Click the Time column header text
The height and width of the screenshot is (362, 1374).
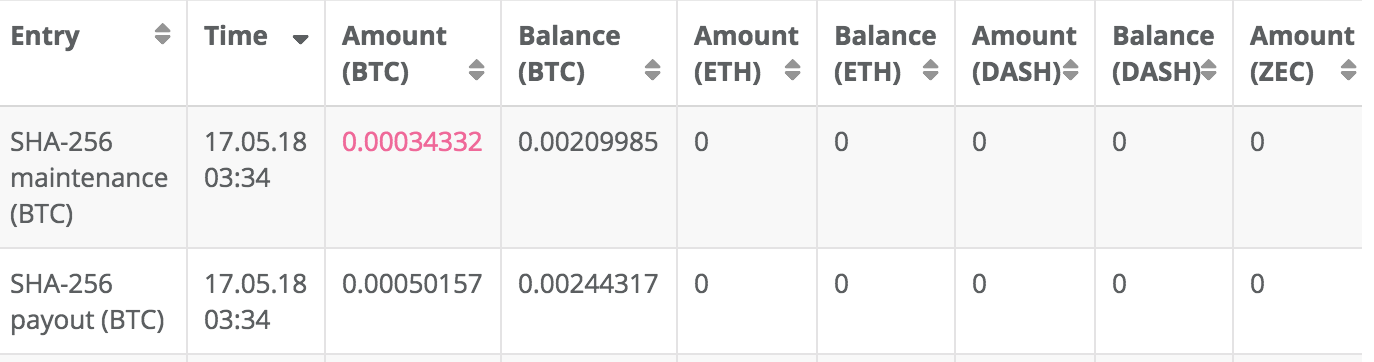click(236, 36)
